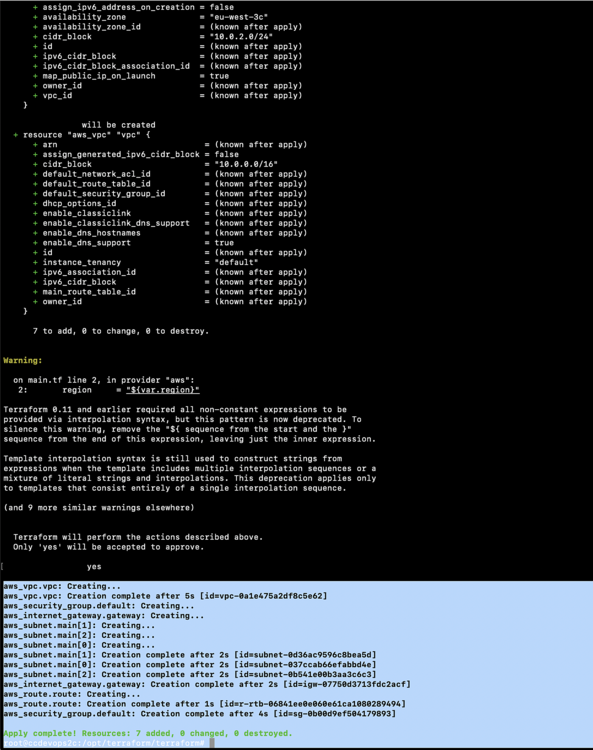The image size is (593, 750).
Task: Select the "10.0.2.0/24" cidr_block value
Action: tap(241, 37)
